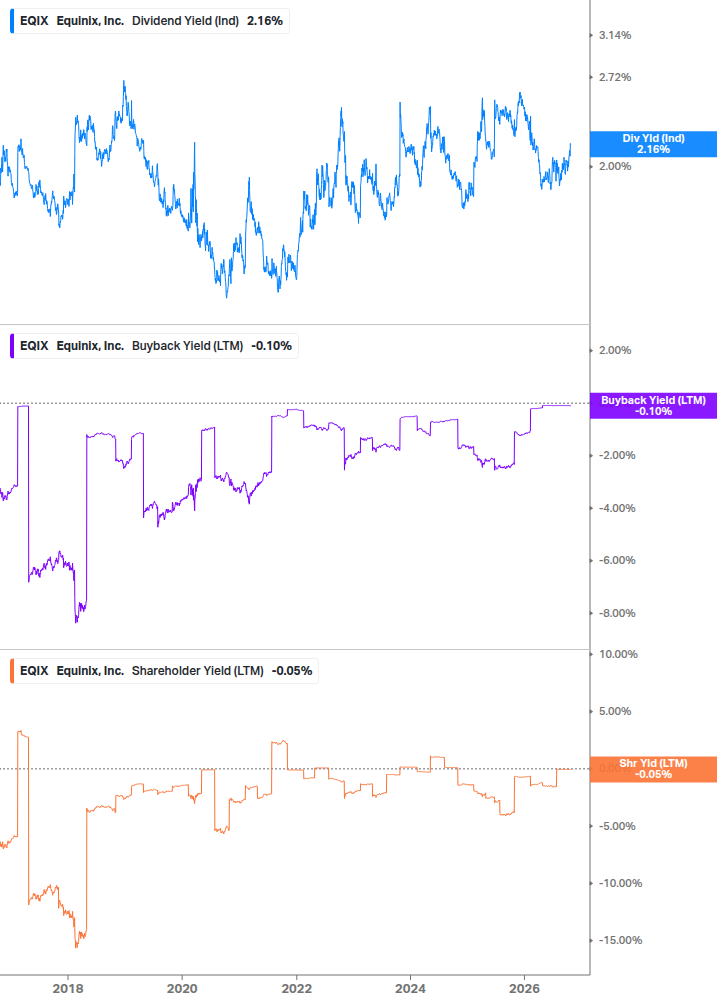Image resolution: width=717 pixels, height=1005 pixels.
Task: Click the 2024 label on the time axis
Action: coord(410,988)
